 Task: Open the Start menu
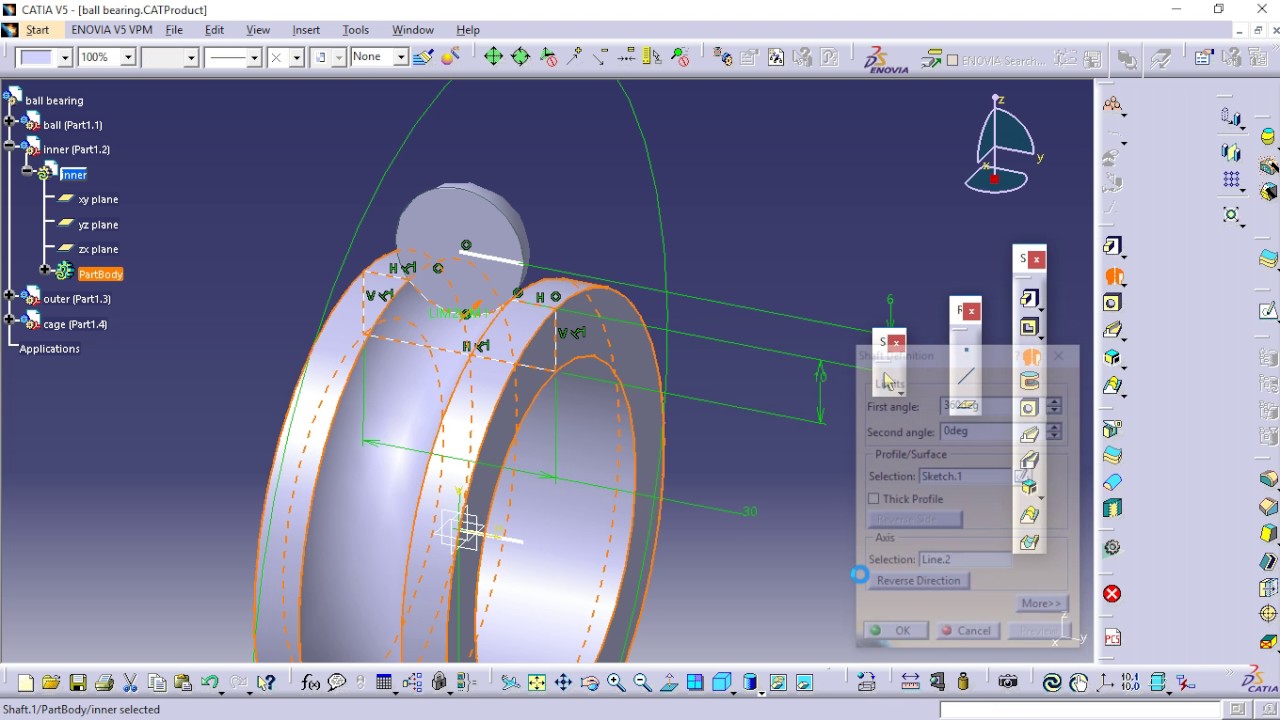(x=37, y=30)
